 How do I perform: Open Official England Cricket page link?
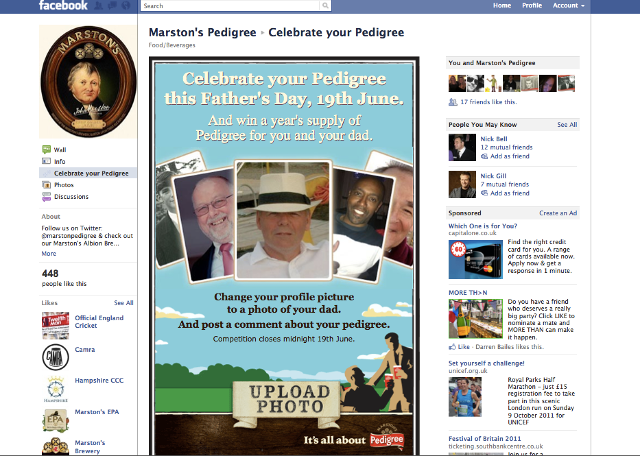pos(99,322)
